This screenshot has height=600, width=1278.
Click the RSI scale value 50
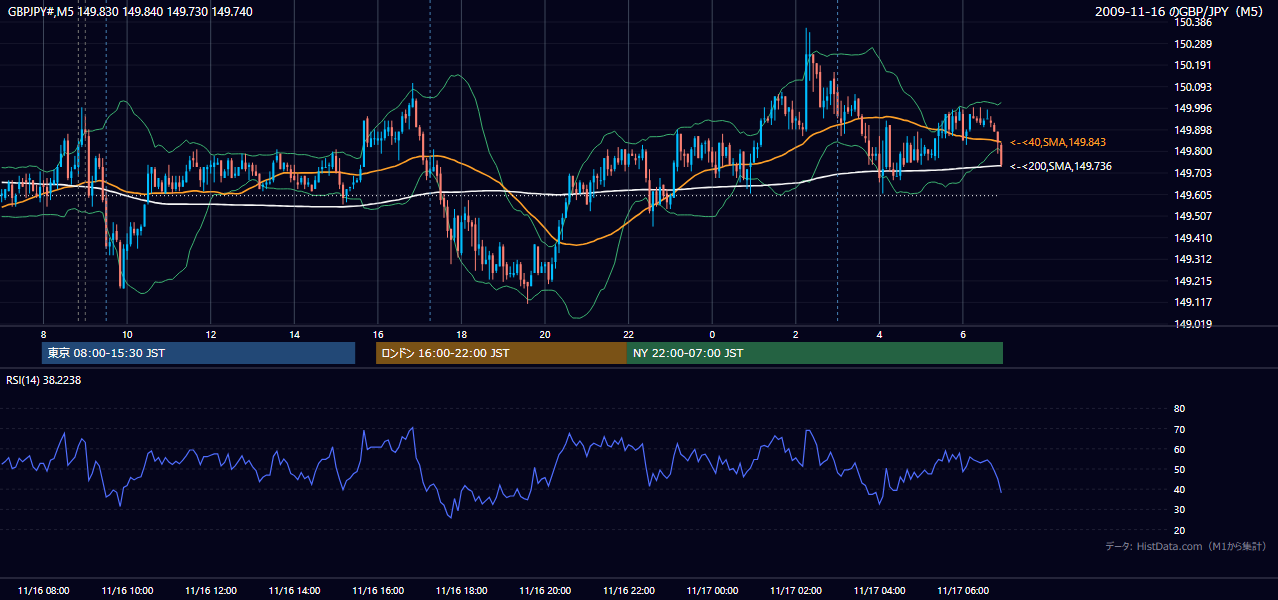1179,469
